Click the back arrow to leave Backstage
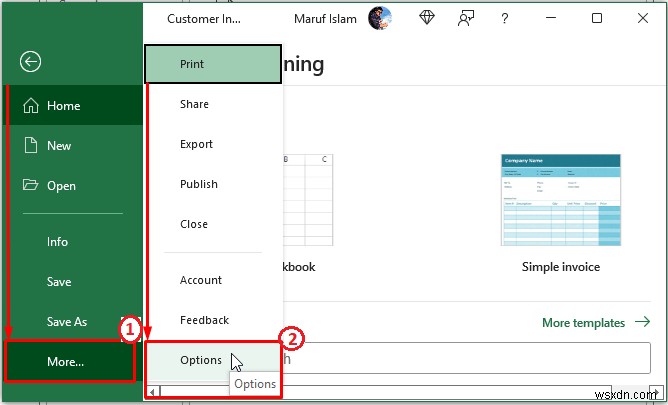The image size is (668, 405). (30, 62)
